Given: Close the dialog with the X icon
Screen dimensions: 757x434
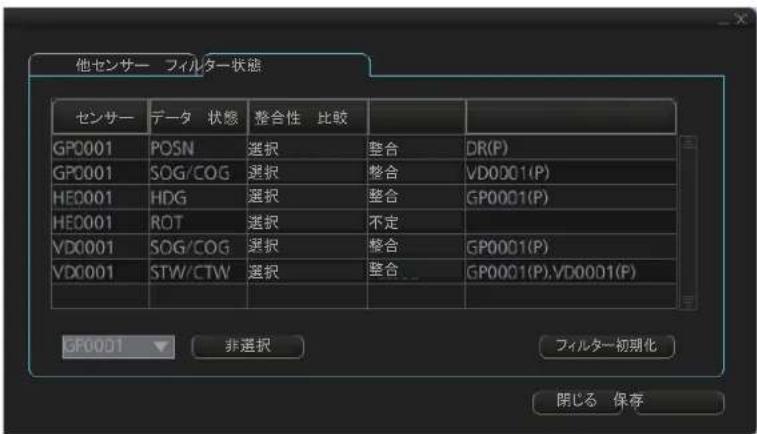Looking at the screenshot, I should click(741, 19).
